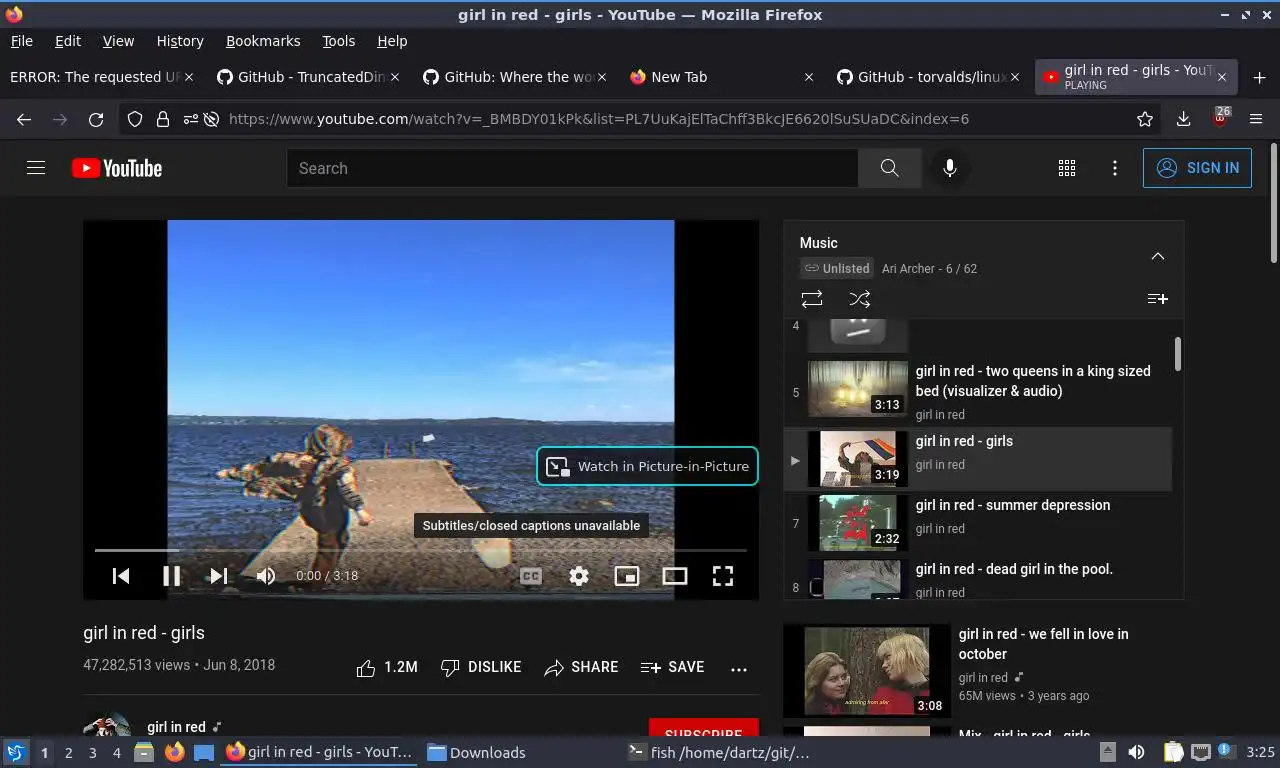Switch to GitHub TruncatedDin tab
1280x768 pixels.
tap(308, 77)
